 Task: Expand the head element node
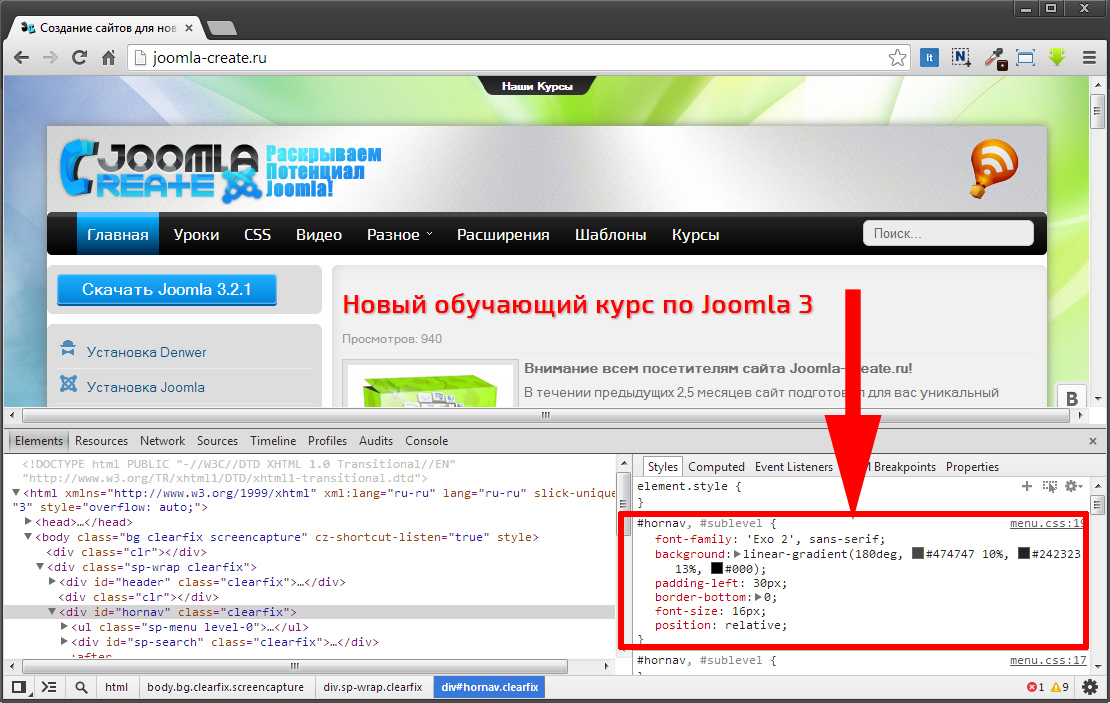pyautogui.click(x=28, y=522)
